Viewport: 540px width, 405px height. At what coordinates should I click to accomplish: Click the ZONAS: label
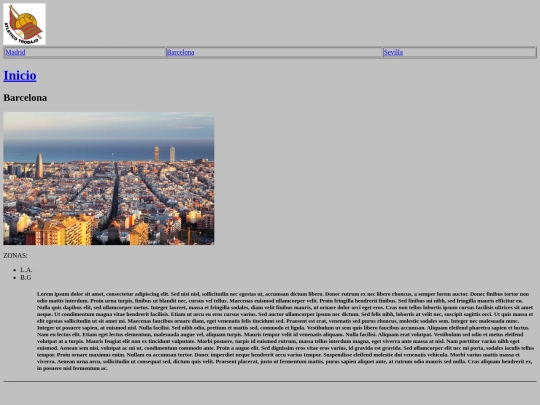[15, 256]
